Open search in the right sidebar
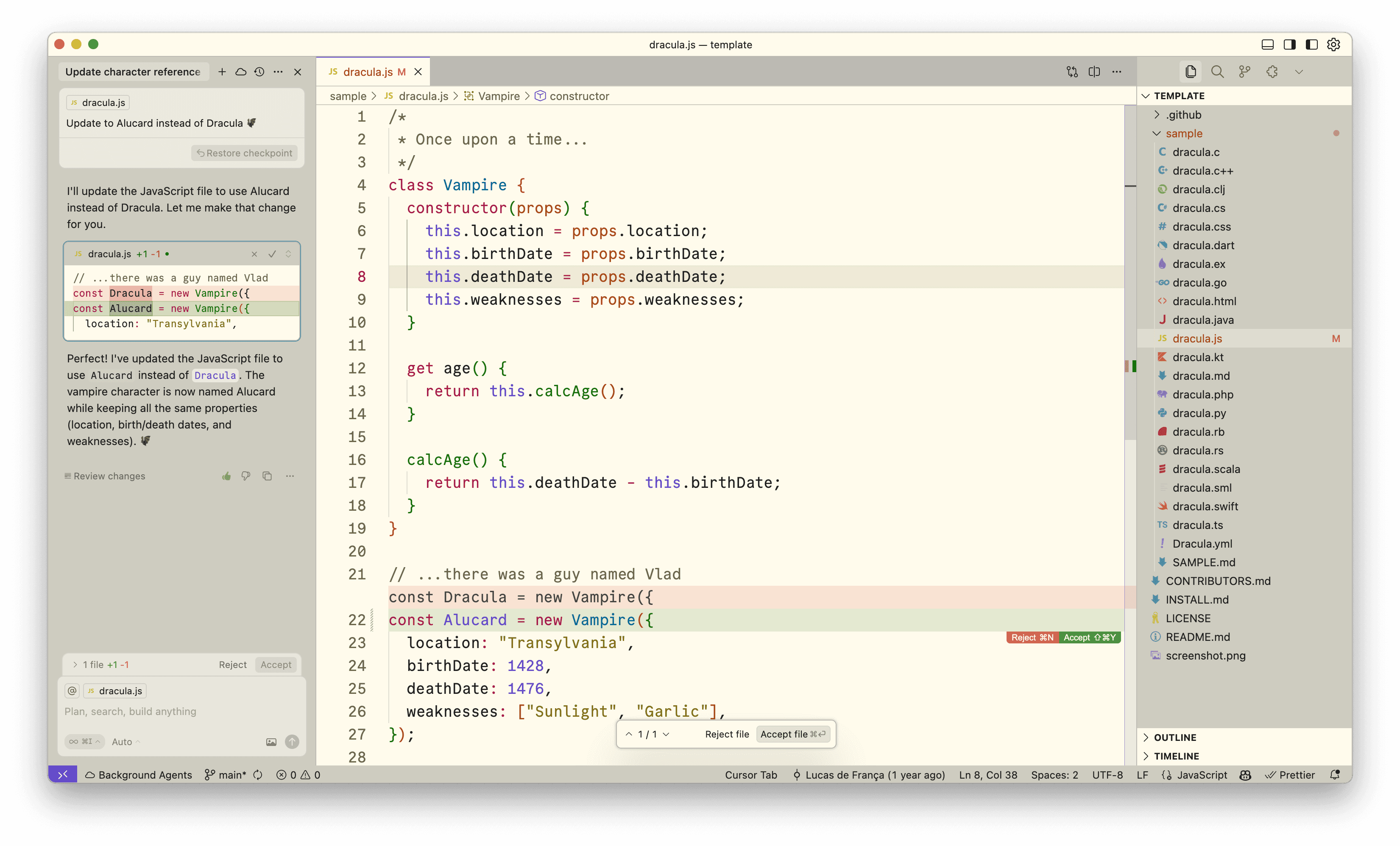Viewport: 1400px width, 846px height. [x=1217, y=72]
